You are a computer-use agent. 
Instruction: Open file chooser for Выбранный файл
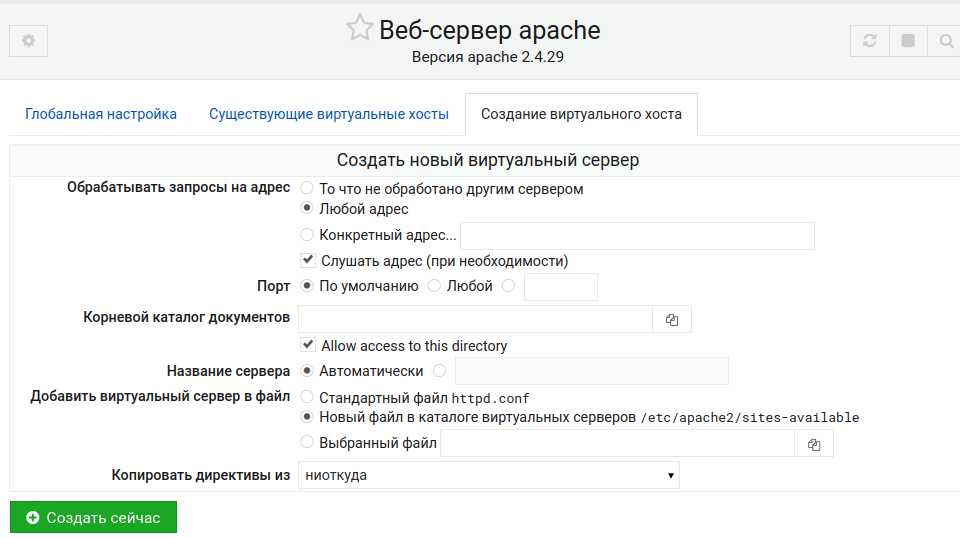point(814,444)
